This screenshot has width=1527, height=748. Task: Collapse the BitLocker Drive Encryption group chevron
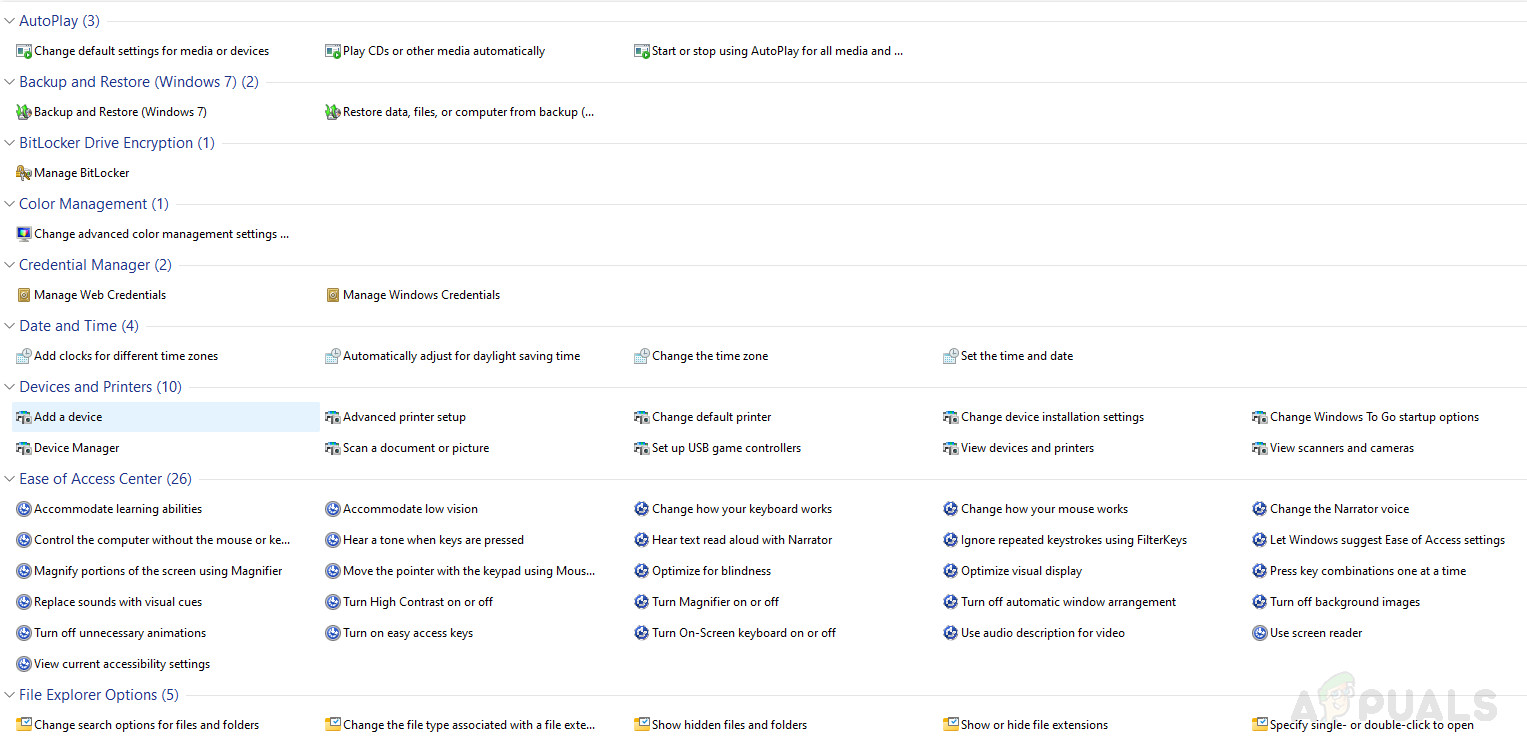(x=9, y=143)
